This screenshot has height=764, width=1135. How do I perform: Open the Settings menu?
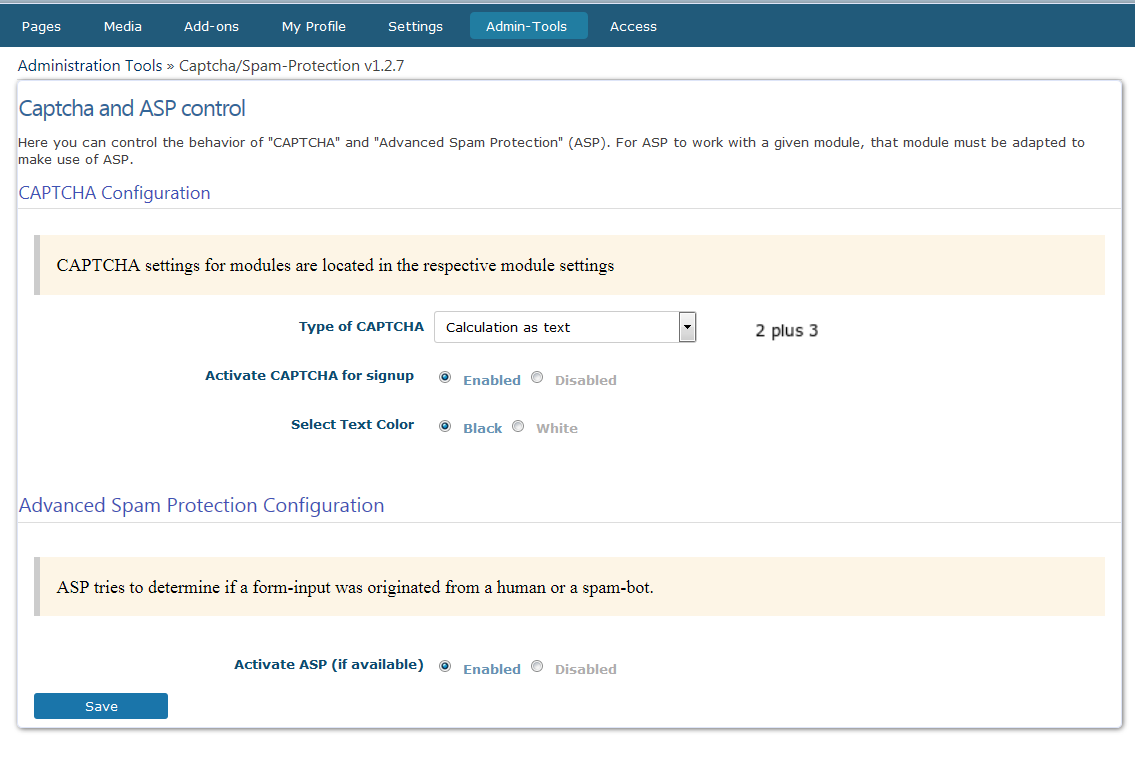tap(415, 27)
